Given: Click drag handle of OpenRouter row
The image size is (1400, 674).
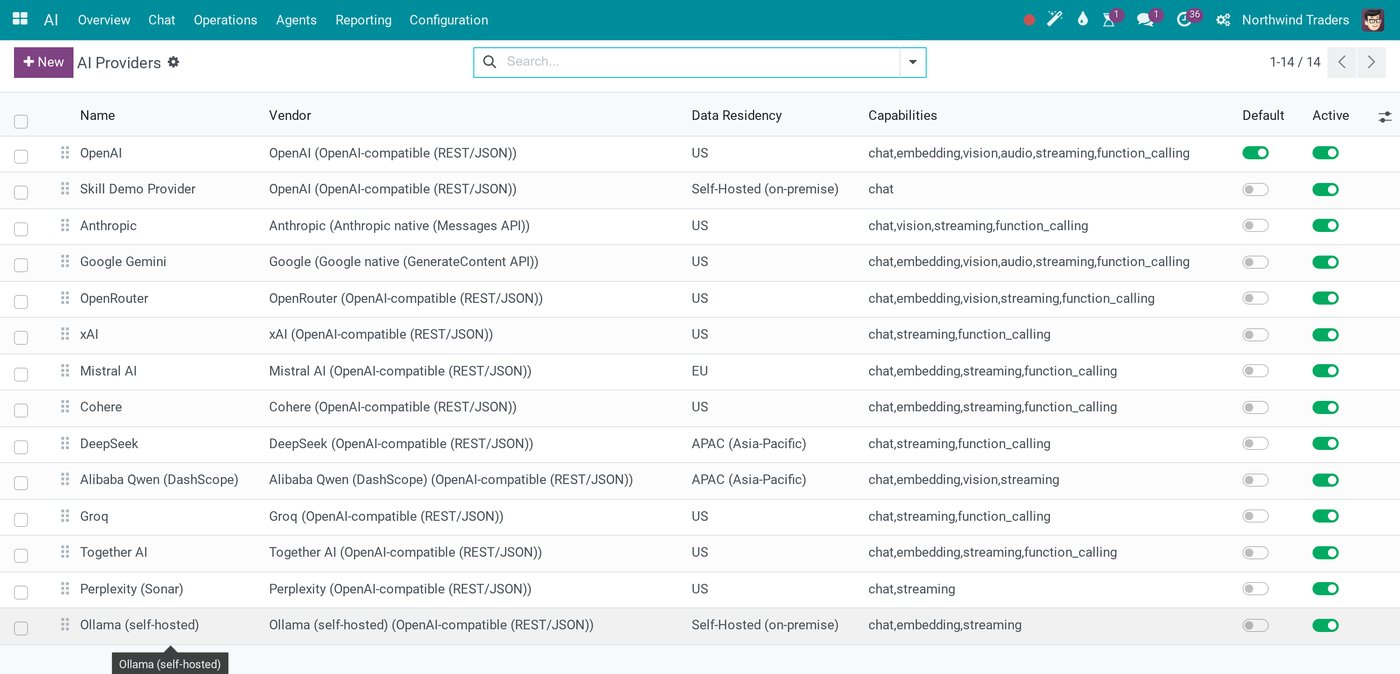Looking at the screenshot, I should 64,298.
